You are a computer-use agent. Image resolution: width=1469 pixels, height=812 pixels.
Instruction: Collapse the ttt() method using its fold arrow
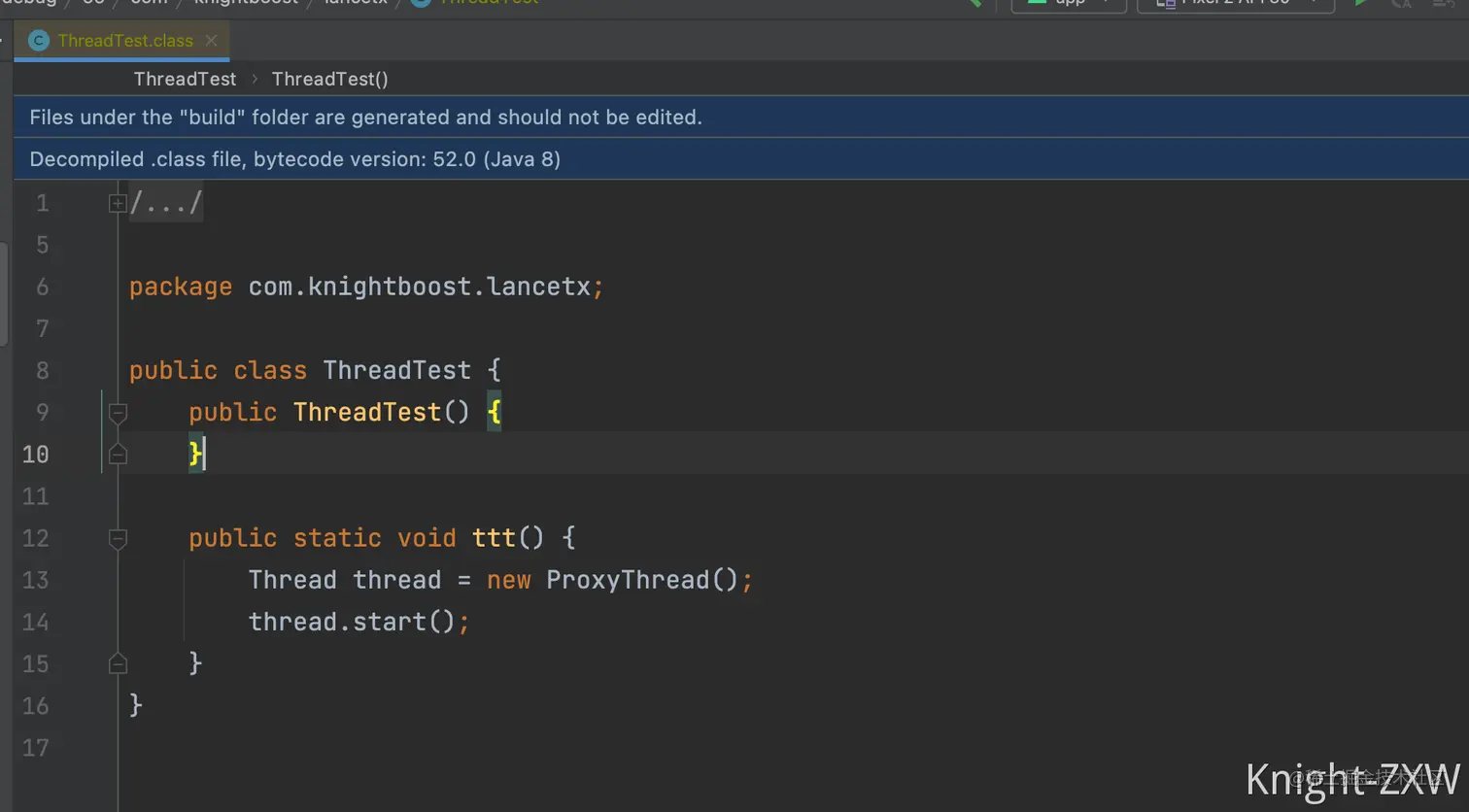click(118, 538)
